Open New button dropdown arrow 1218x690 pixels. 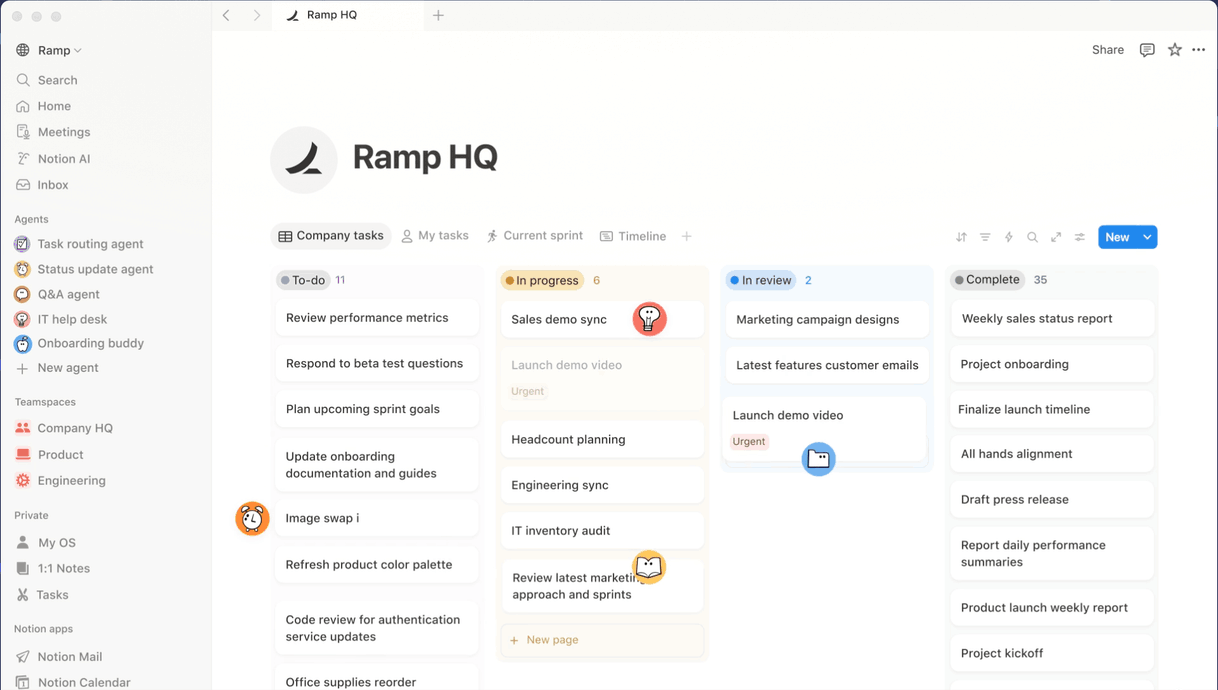(1147, 237)
